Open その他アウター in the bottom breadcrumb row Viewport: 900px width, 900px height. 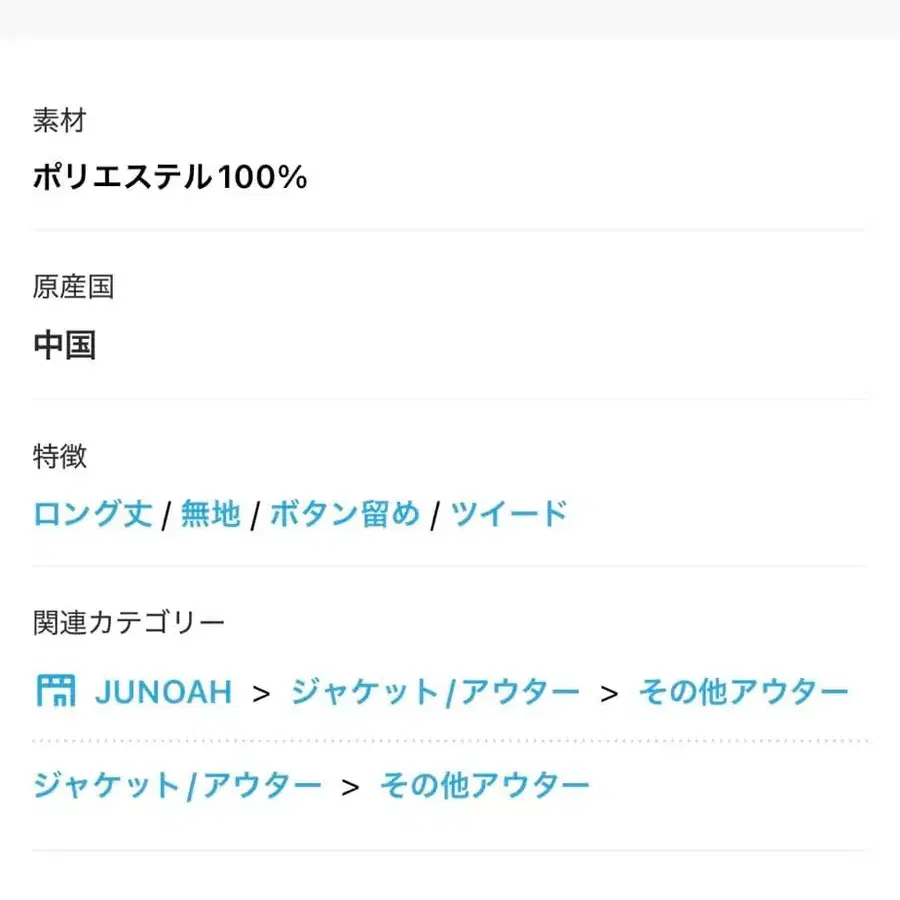485,785
